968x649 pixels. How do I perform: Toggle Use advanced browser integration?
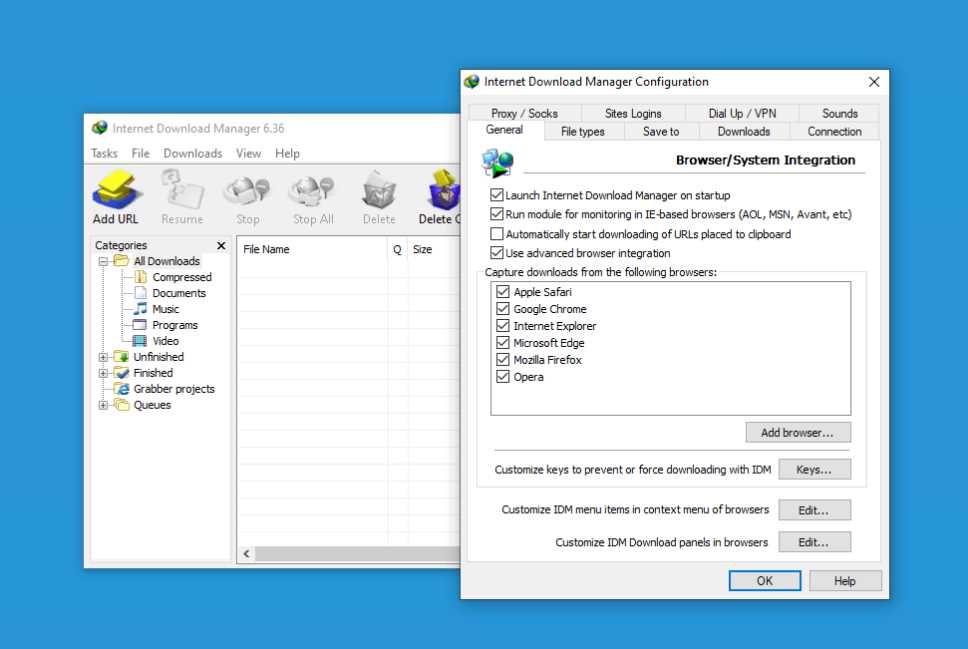(496, 253)
